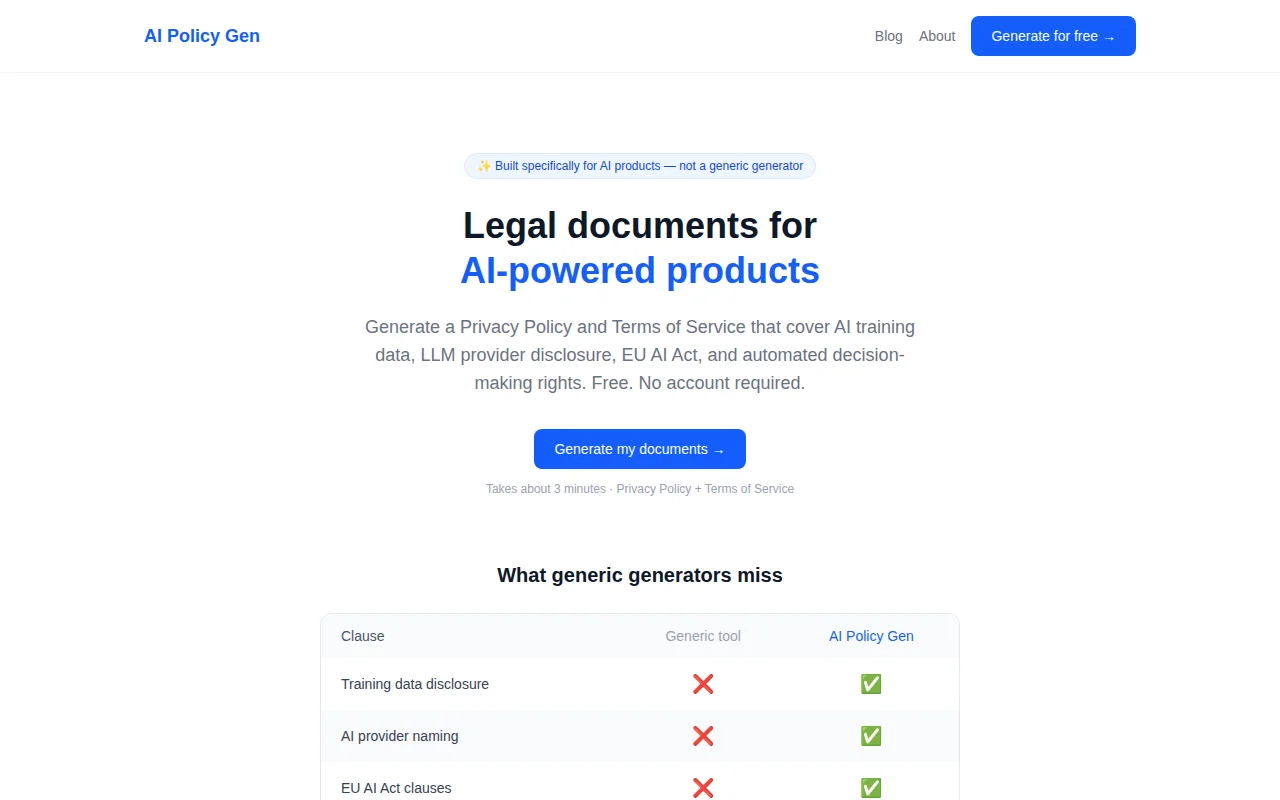Click the AI Policy Gen logo
1280x800 pixels.
(x=202, y=36)
